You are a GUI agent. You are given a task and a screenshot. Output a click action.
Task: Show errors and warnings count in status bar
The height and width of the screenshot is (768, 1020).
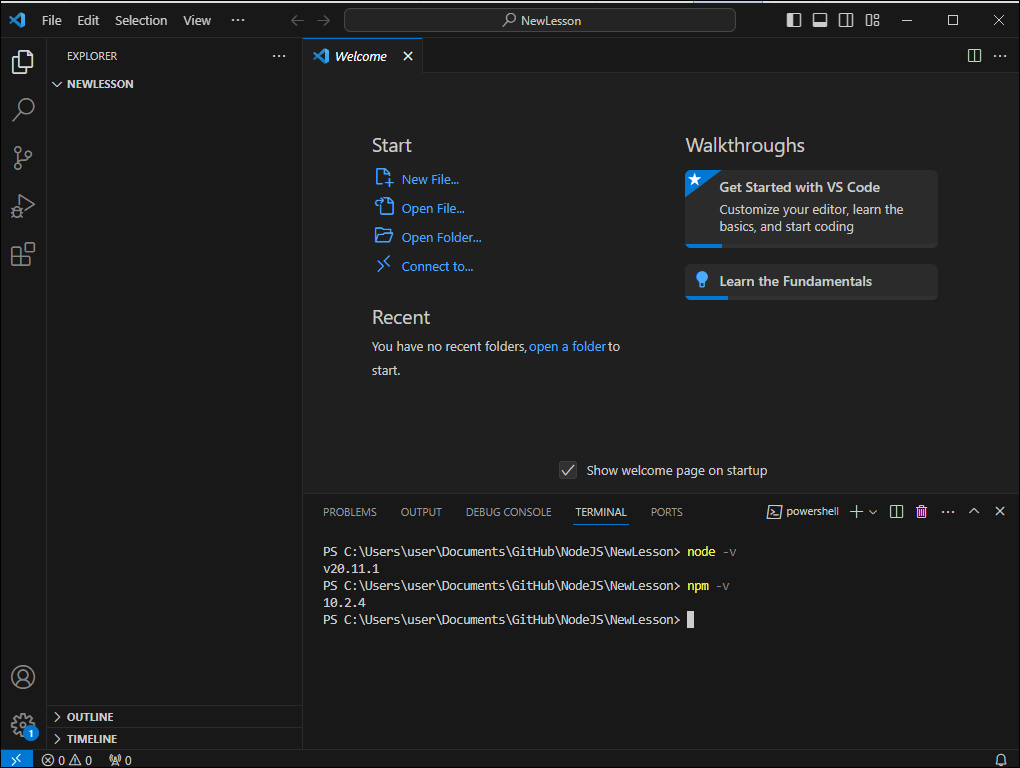(x=67, y=760)
